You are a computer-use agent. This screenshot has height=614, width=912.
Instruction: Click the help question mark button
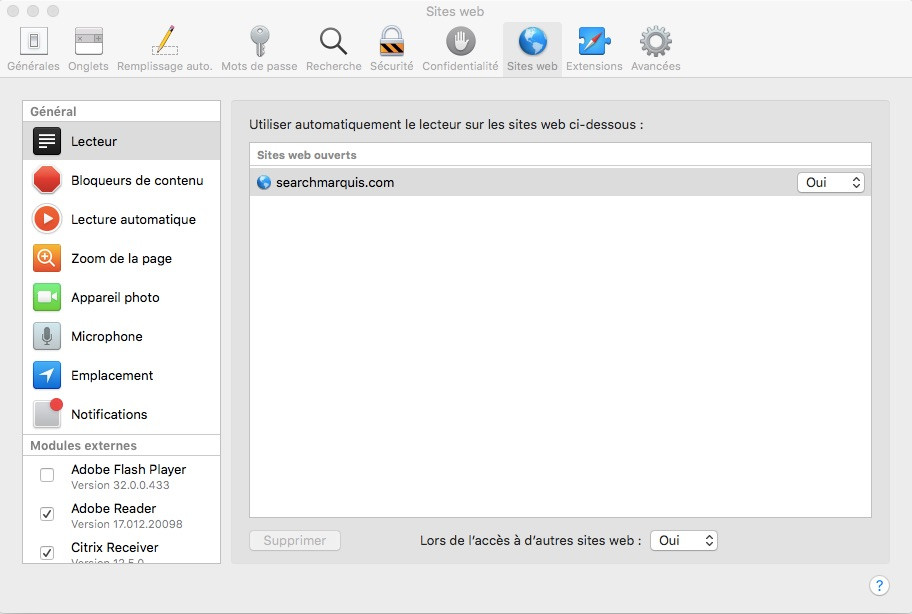pyautogui.click(x=879, y=585)
